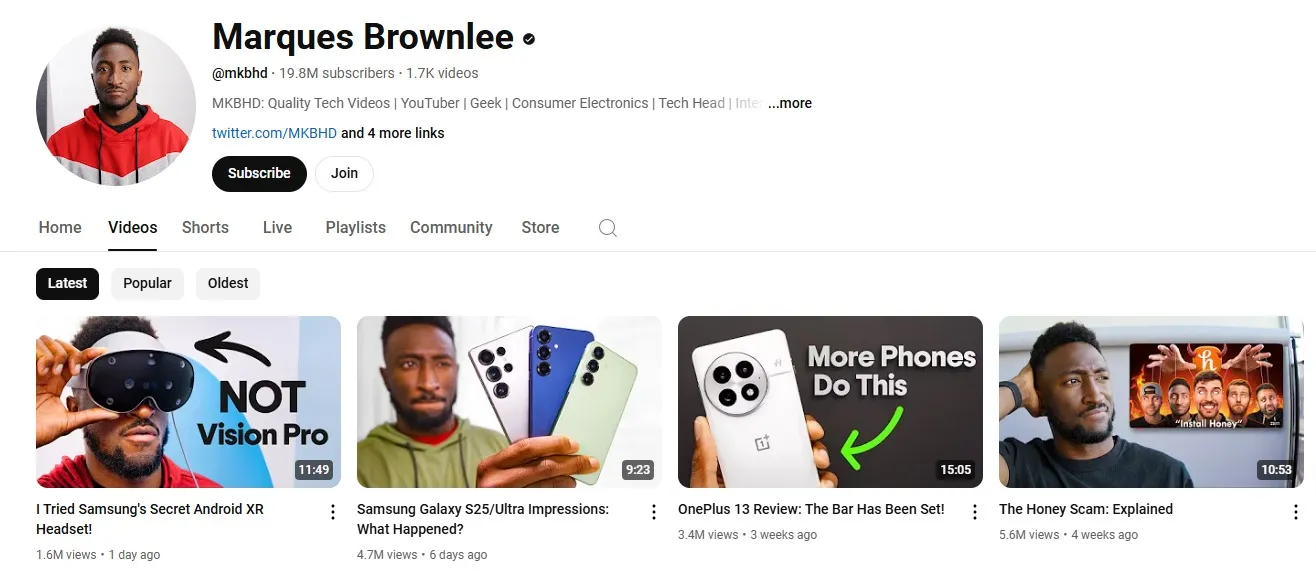Expand the 'and 4 more links' list
This screenshot has height=581, width=1316.
coord(393,133)
